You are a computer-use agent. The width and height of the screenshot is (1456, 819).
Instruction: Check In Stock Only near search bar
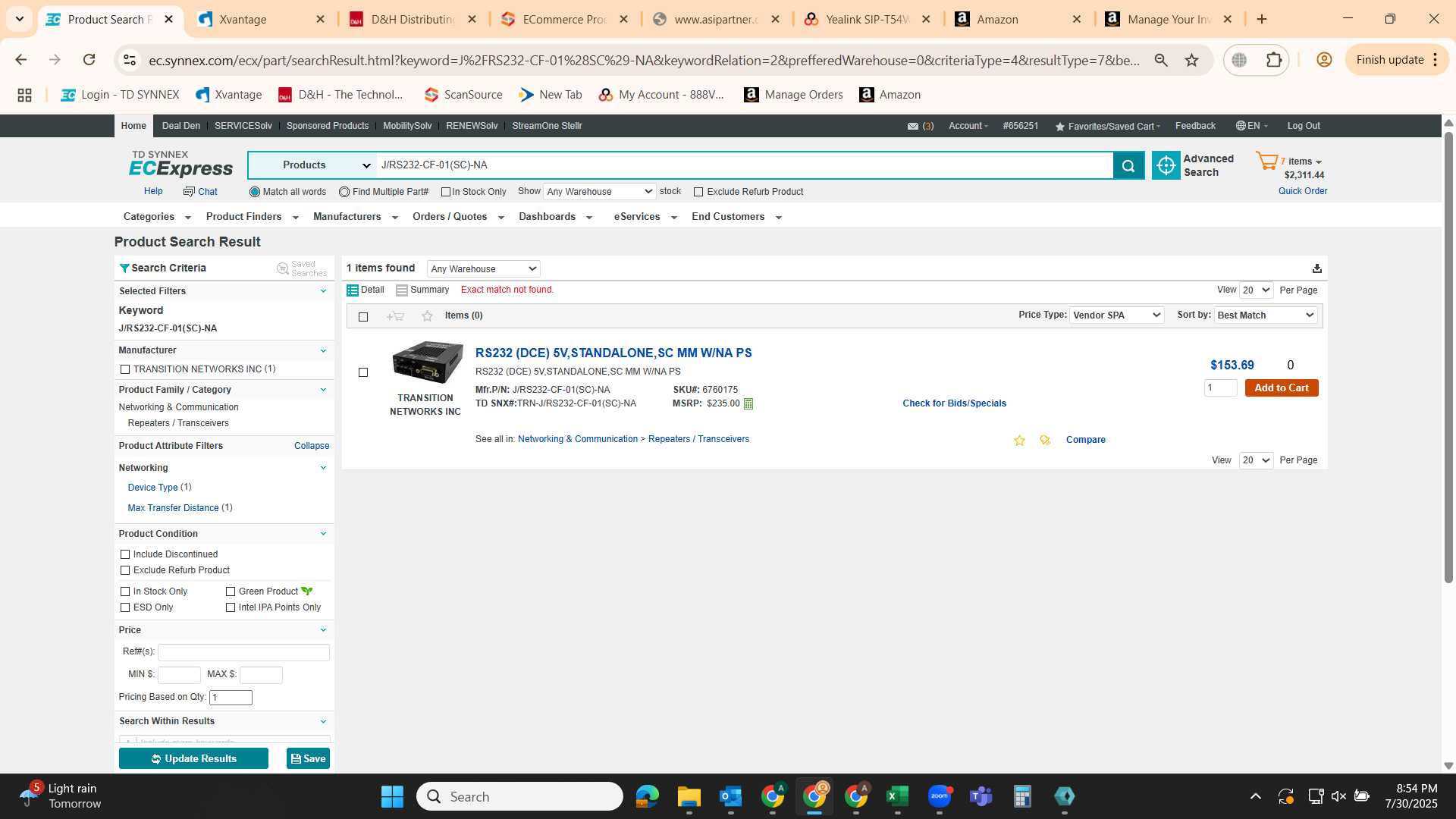point(446,192)
